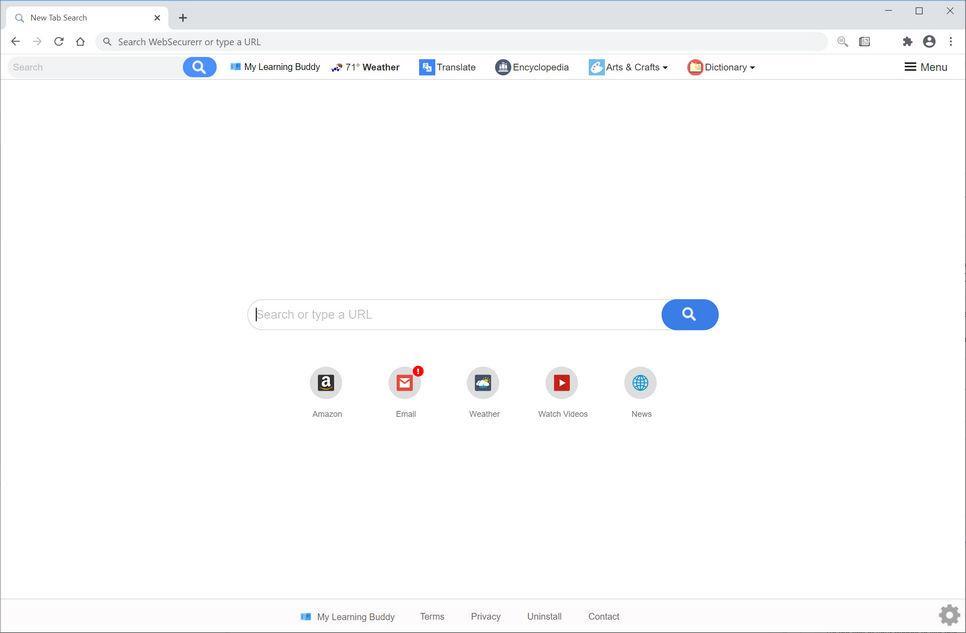Click the blue toolbar search button
The width and height of the screenshot is (966, 633).
[x=199, y=67]
